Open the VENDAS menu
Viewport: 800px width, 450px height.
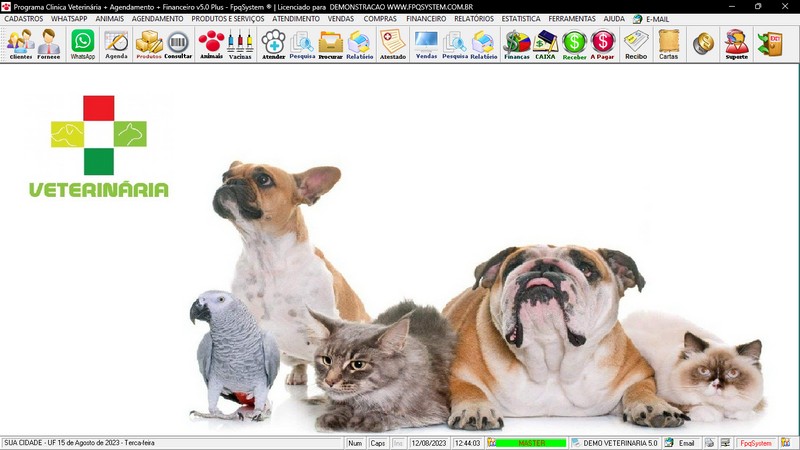[x=341, y=19]
